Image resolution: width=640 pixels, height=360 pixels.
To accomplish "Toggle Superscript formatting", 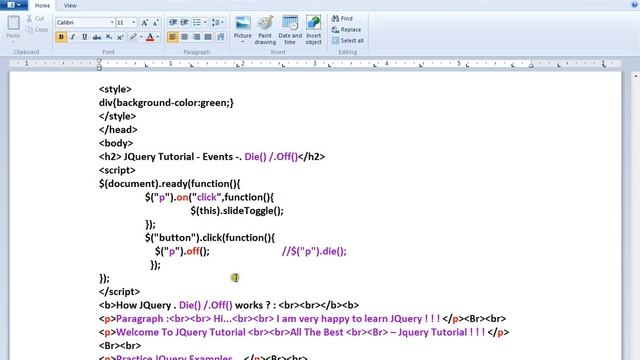I will 120,37.
